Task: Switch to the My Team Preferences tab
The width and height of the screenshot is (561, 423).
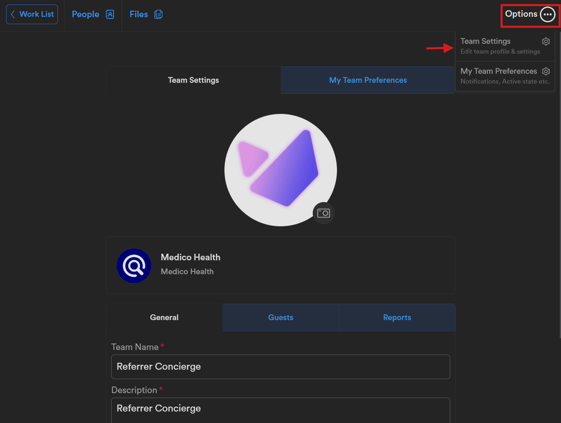Action: 368,80
